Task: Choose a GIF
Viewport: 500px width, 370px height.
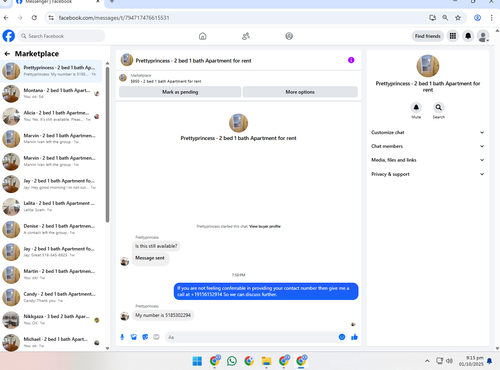Action: coord(156,337)
